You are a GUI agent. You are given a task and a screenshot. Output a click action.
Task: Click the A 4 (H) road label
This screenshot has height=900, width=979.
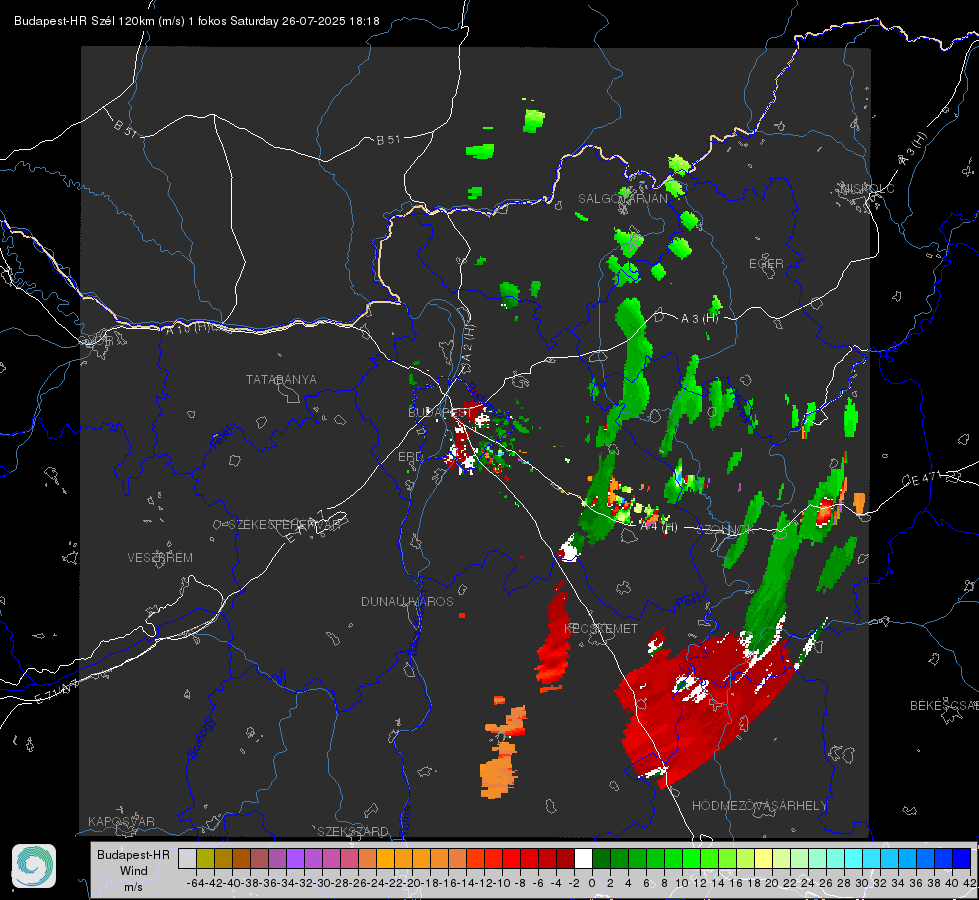coord(659,527)
